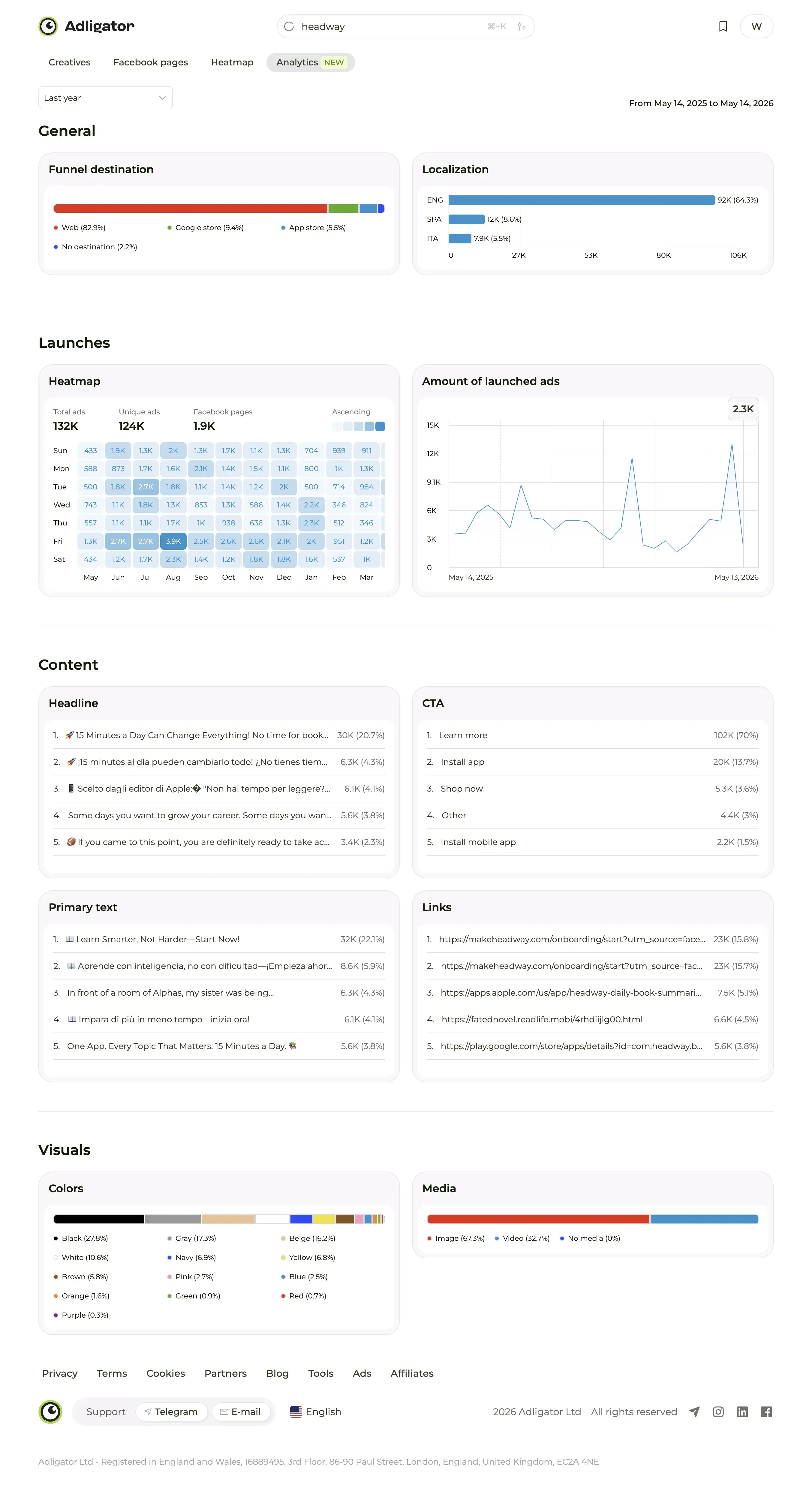Click the ENG localization bar
The image size is (812, 1492).
point(582,200)
